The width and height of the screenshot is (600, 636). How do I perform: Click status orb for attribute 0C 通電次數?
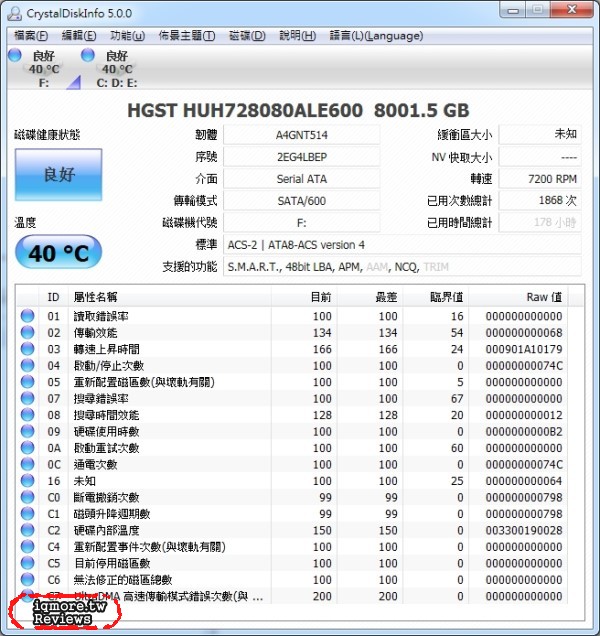(28, 464)
